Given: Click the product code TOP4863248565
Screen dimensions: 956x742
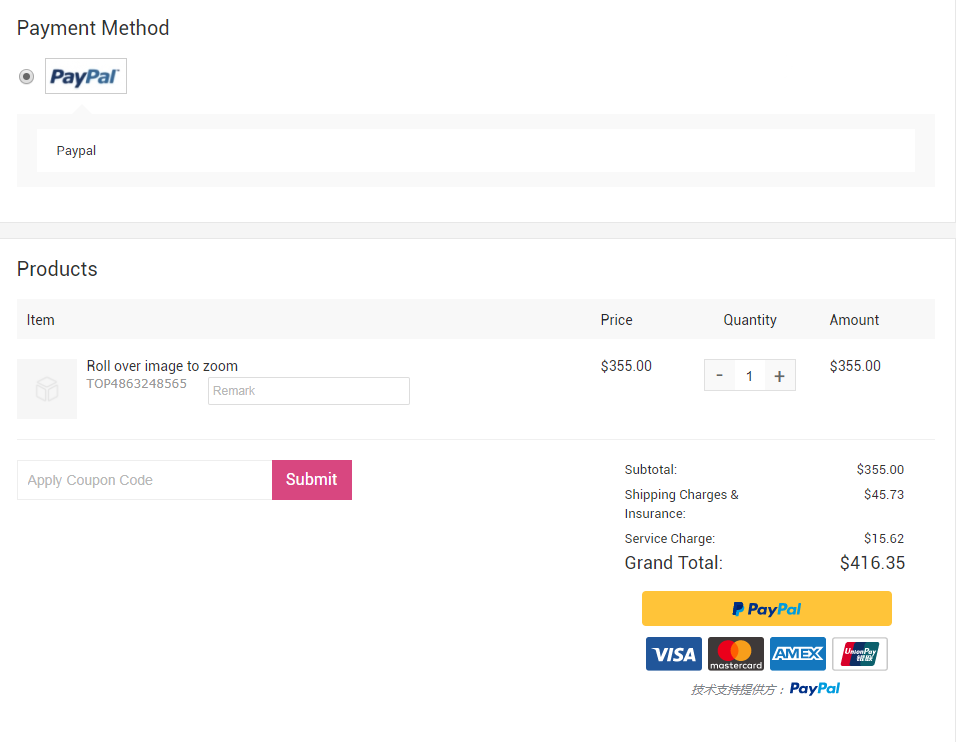Looking at the screenshot, I should pyautogui.click(x=137, y=383).
